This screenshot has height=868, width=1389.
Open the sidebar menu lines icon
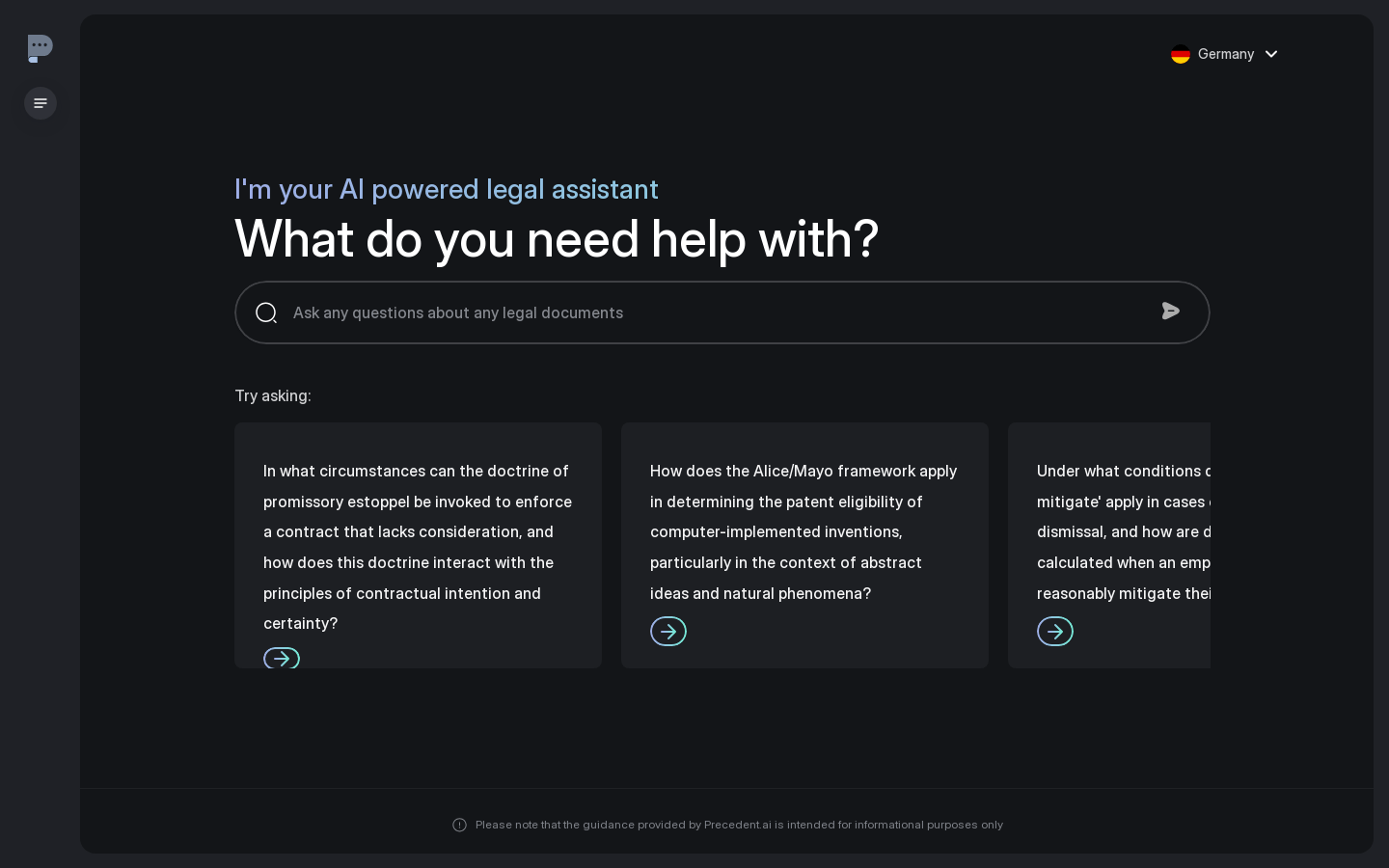point(41,103)
